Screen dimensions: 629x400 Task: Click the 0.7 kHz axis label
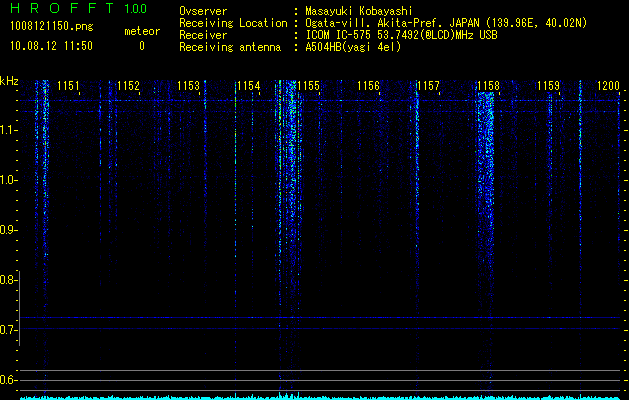click(7, 330)
